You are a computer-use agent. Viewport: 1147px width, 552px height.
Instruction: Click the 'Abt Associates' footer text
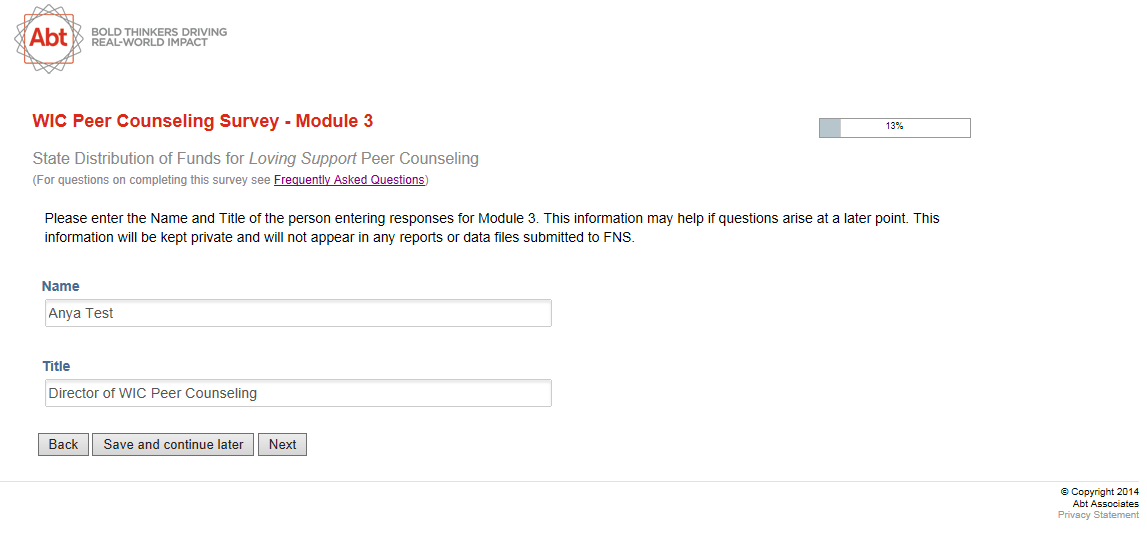pyautogui.click(x=1105, y=504)
